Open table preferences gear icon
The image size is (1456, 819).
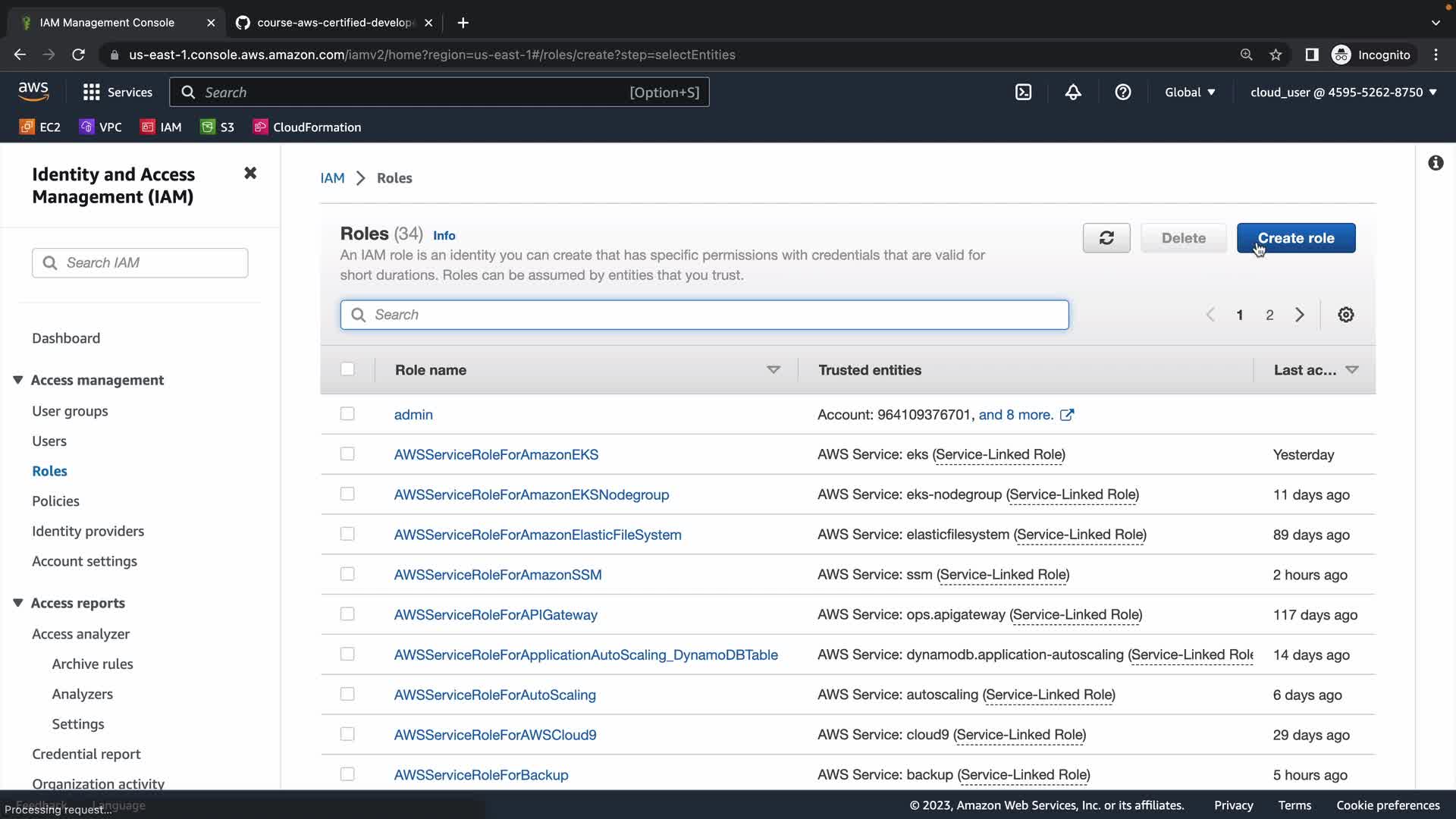pos(1346,315)
